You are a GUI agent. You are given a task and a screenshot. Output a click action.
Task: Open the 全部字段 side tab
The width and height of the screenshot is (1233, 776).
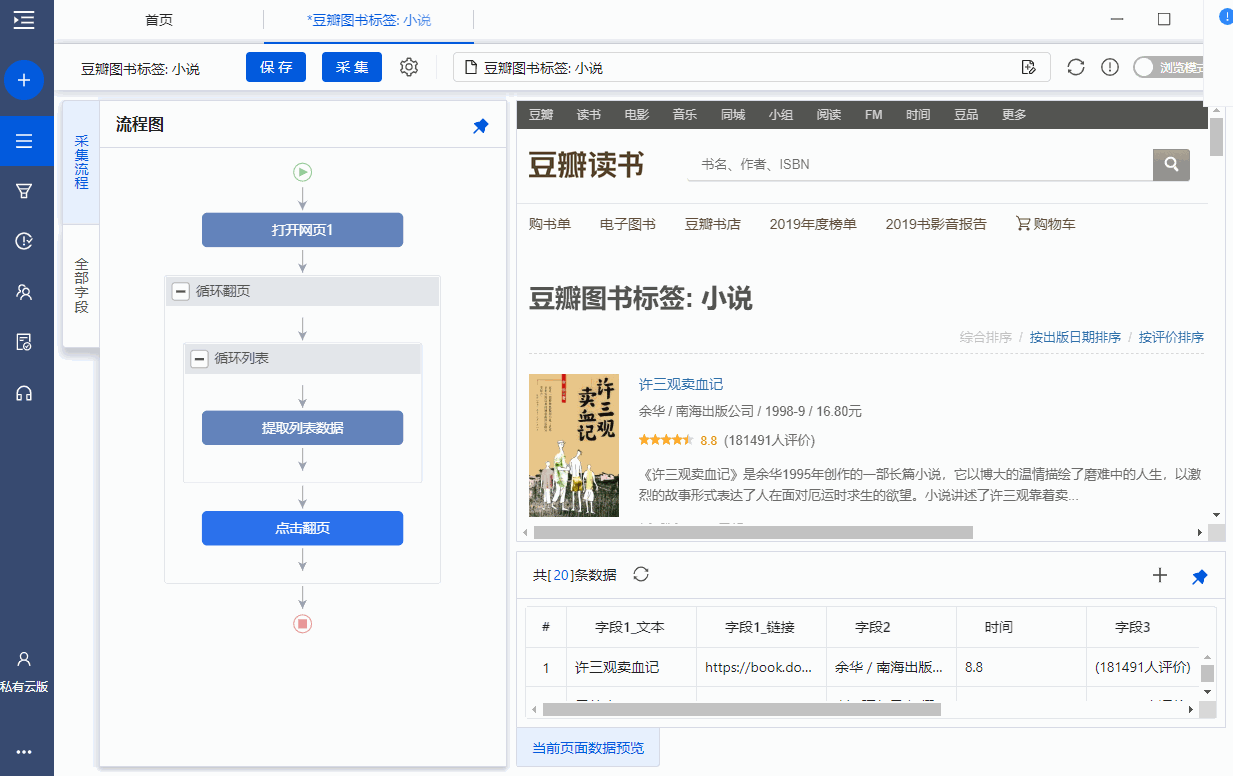(81, 286)
